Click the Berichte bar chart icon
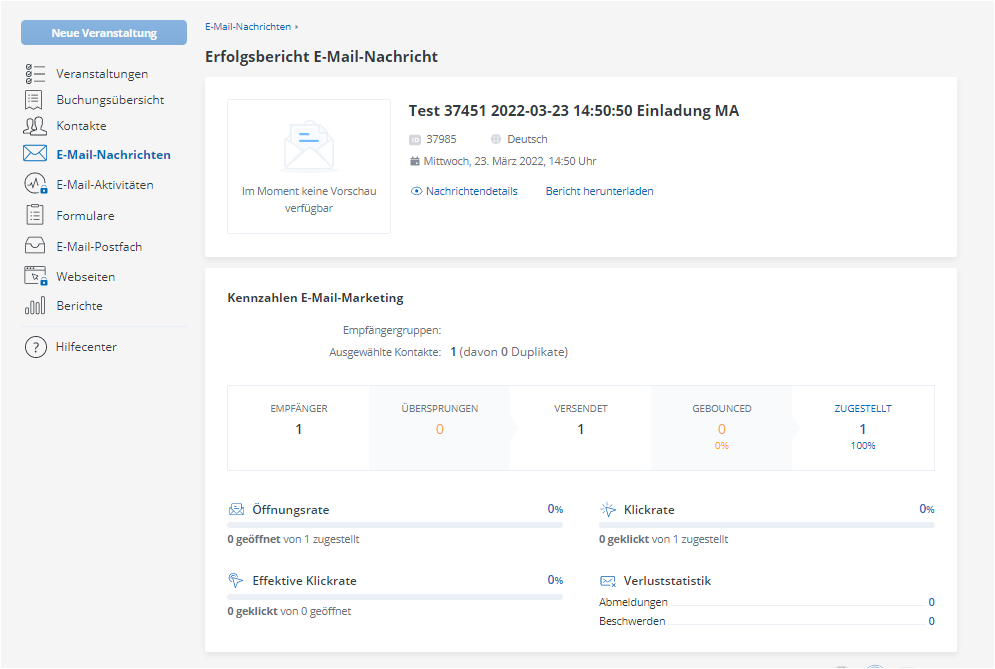Image resolution: width=995 pixels, height=669 pixels. pyautogui.click(x=35, y=306)
